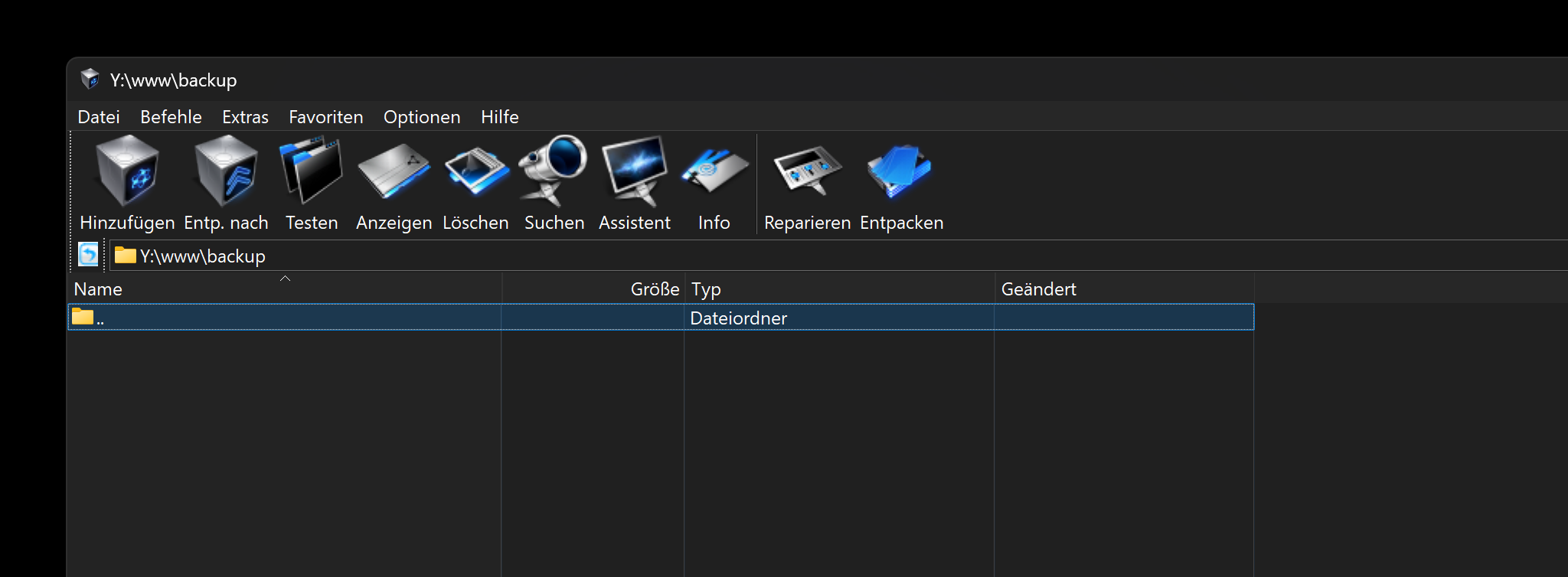Run the Testen archive test tool
The height and width of the screenshot is (577, 1568).
[x=311, y=171]
